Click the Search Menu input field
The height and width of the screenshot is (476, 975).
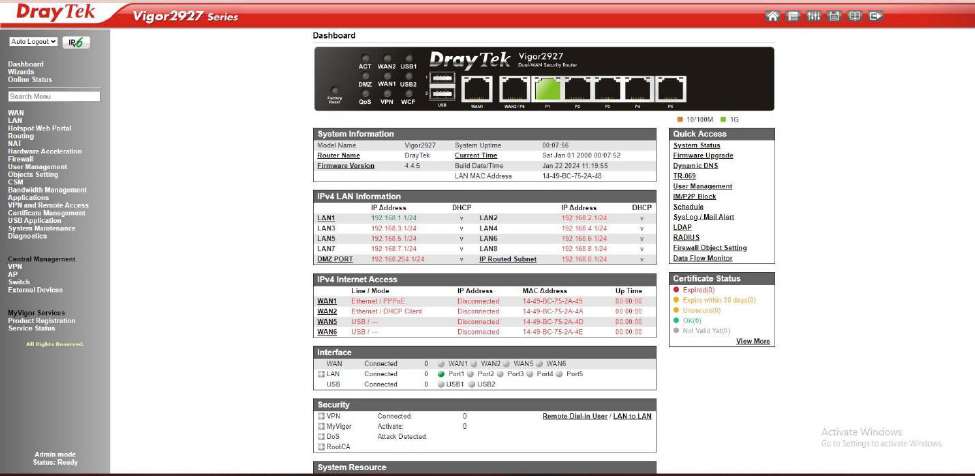(54, 97)
